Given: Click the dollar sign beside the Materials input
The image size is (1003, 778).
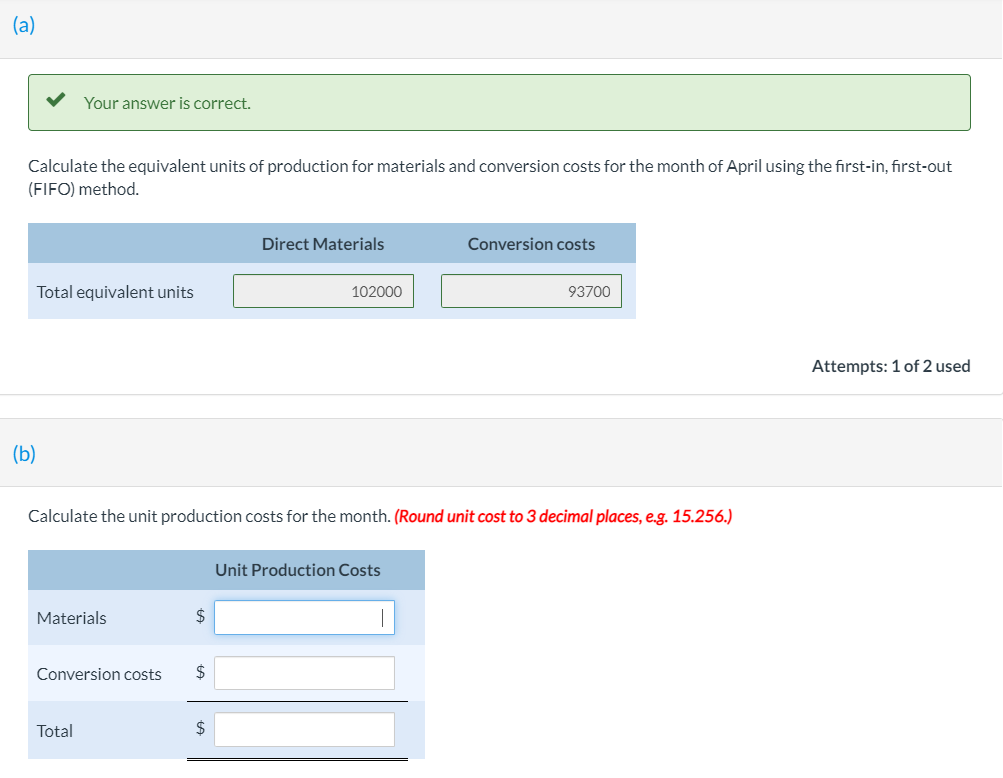Looking at the screenshot, I should [200, 617].
